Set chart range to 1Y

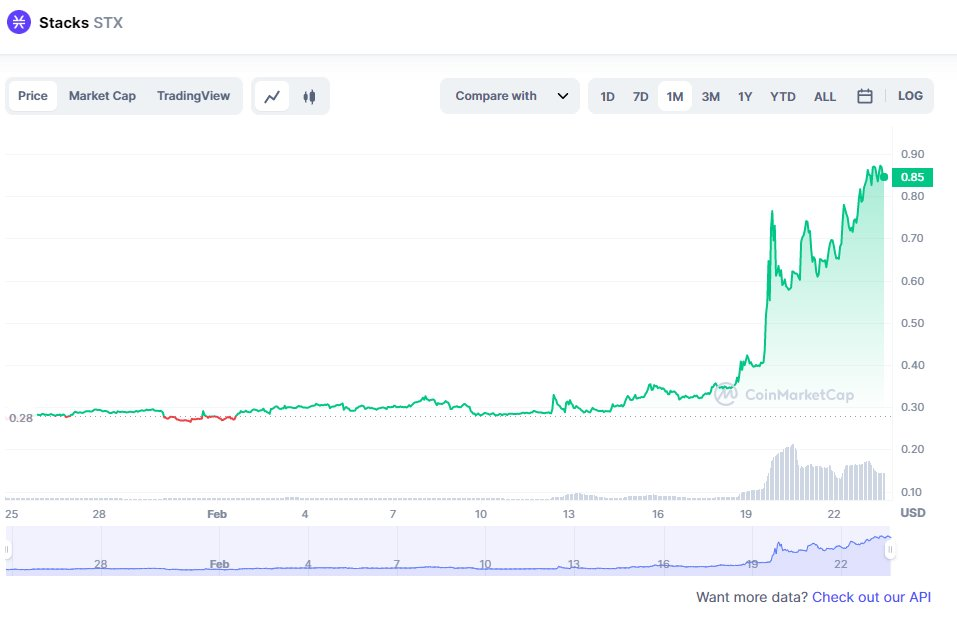point(745,96)
